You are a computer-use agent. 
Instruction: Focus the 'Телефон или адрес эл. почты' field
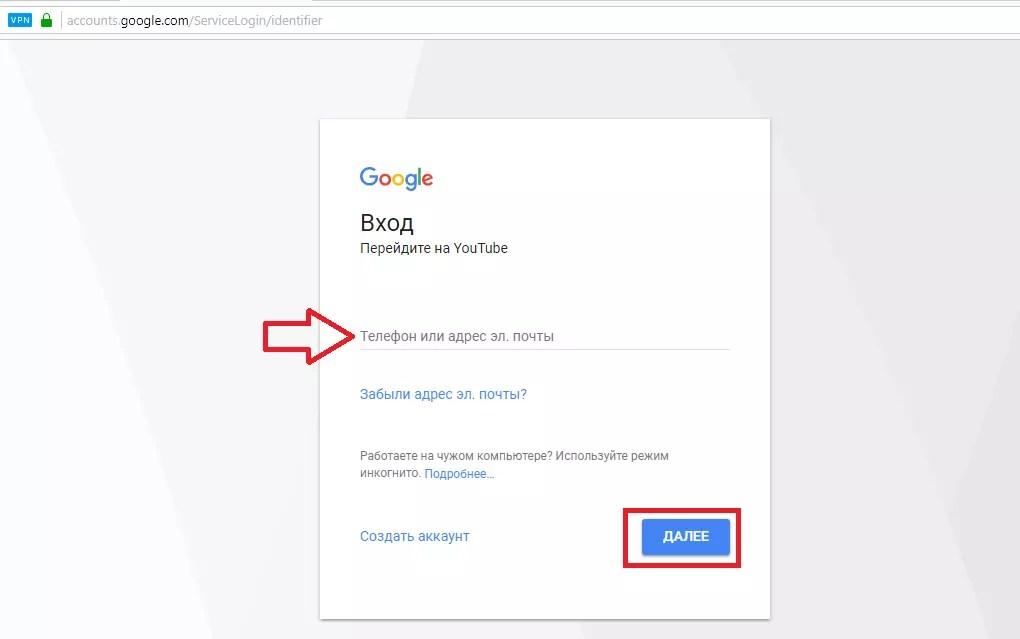click(x=544, y=336)
